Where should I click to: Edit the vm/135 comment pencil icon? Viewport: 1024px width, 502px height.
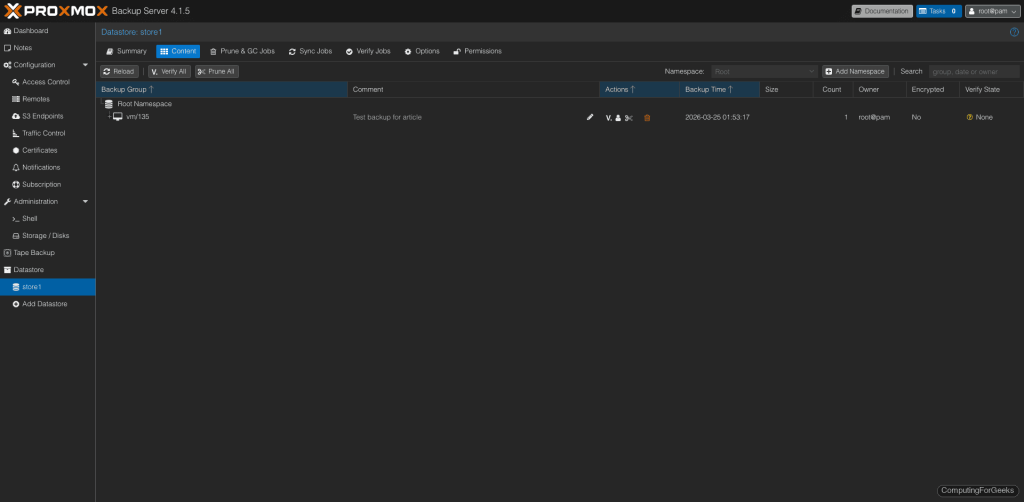(x=590, y=118)
